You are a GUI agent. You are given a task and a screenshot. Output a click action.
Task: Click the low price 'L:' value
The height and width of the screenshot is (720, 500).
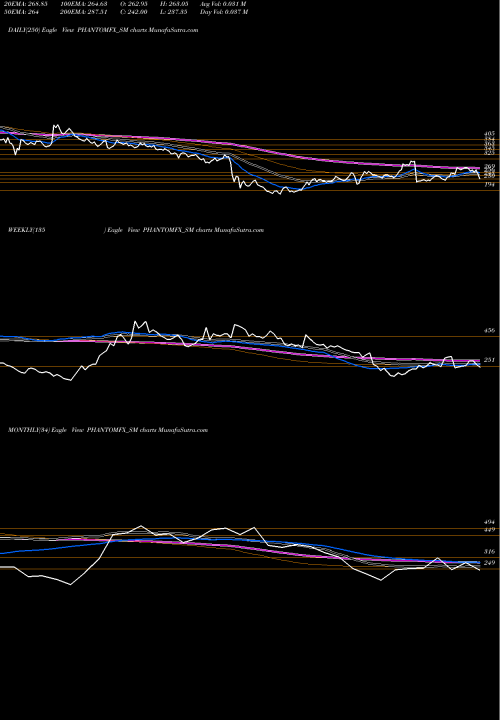(x=174, y=12)
